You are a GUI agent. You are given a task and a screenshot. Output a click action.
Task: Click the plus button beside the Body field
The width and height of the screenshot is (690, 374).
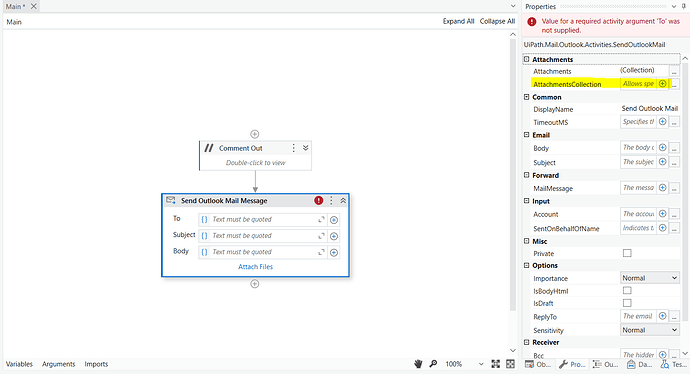(334, 253)
